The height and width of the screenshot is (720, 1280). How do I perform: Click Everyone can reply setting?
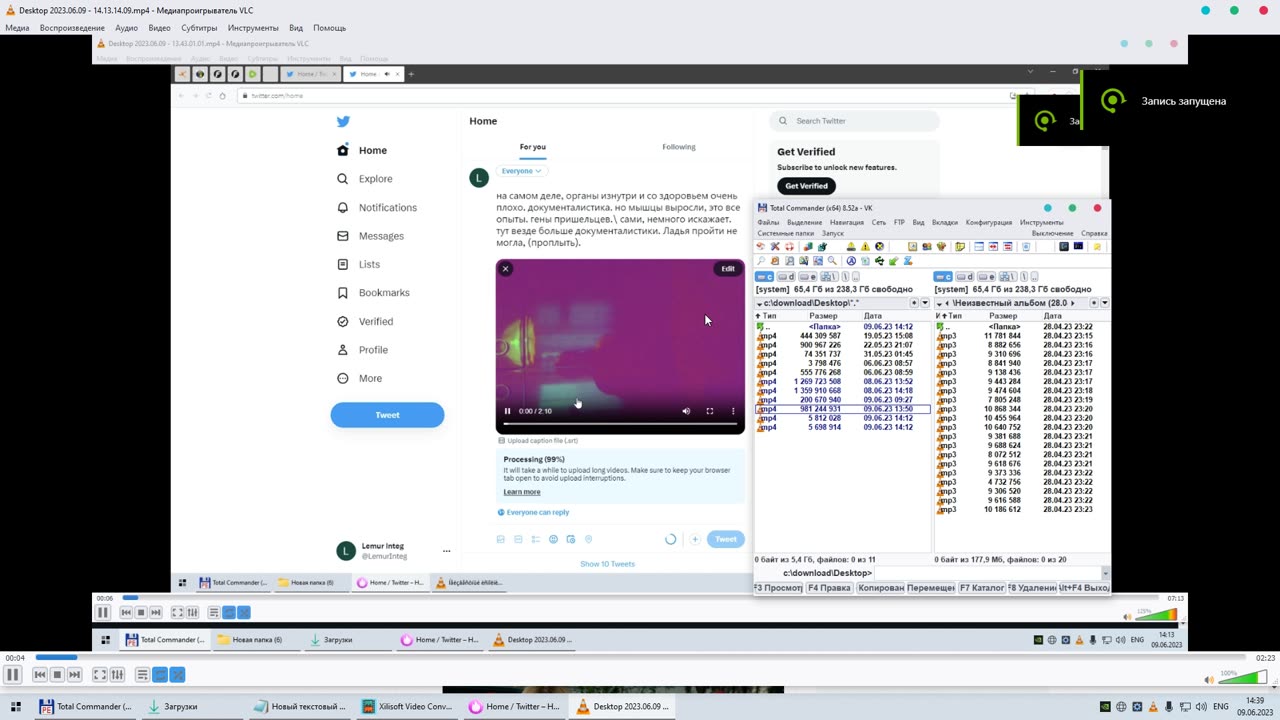[x=533, y=512]
